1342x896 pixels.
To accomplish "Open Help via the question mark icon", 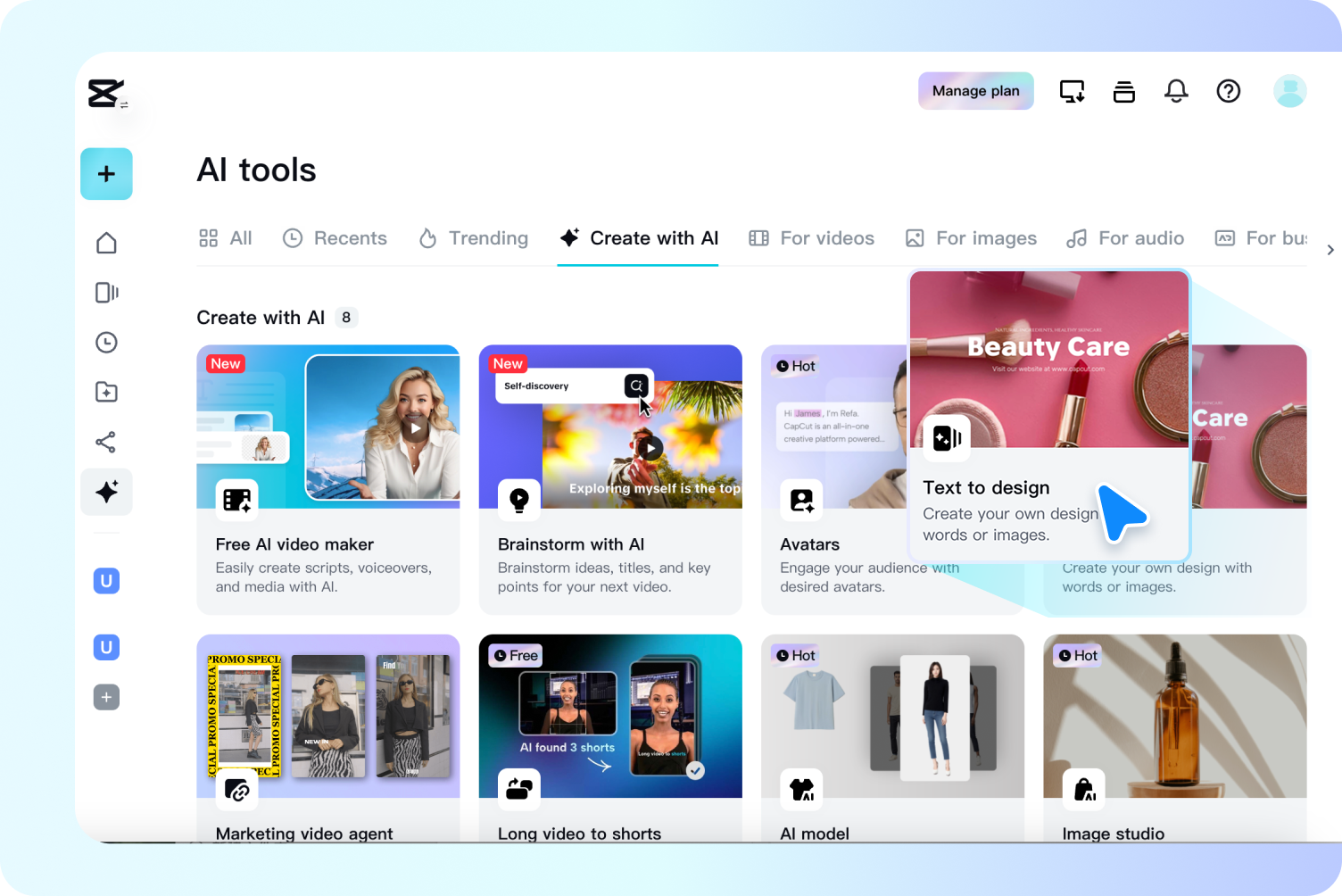I will click(x=1229, y=90).
